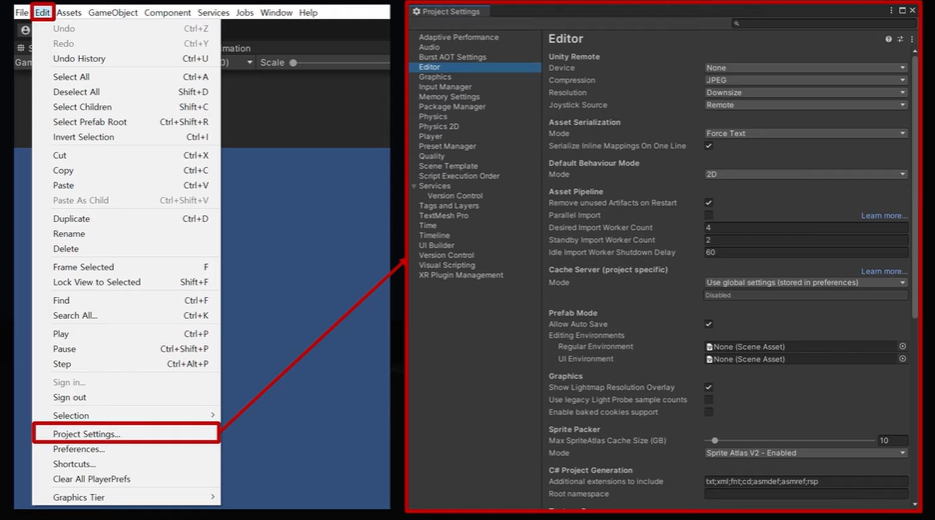Screen dimensions: 935x520
Task: Open Cache Server Mode dropdown
Action: 806,283
